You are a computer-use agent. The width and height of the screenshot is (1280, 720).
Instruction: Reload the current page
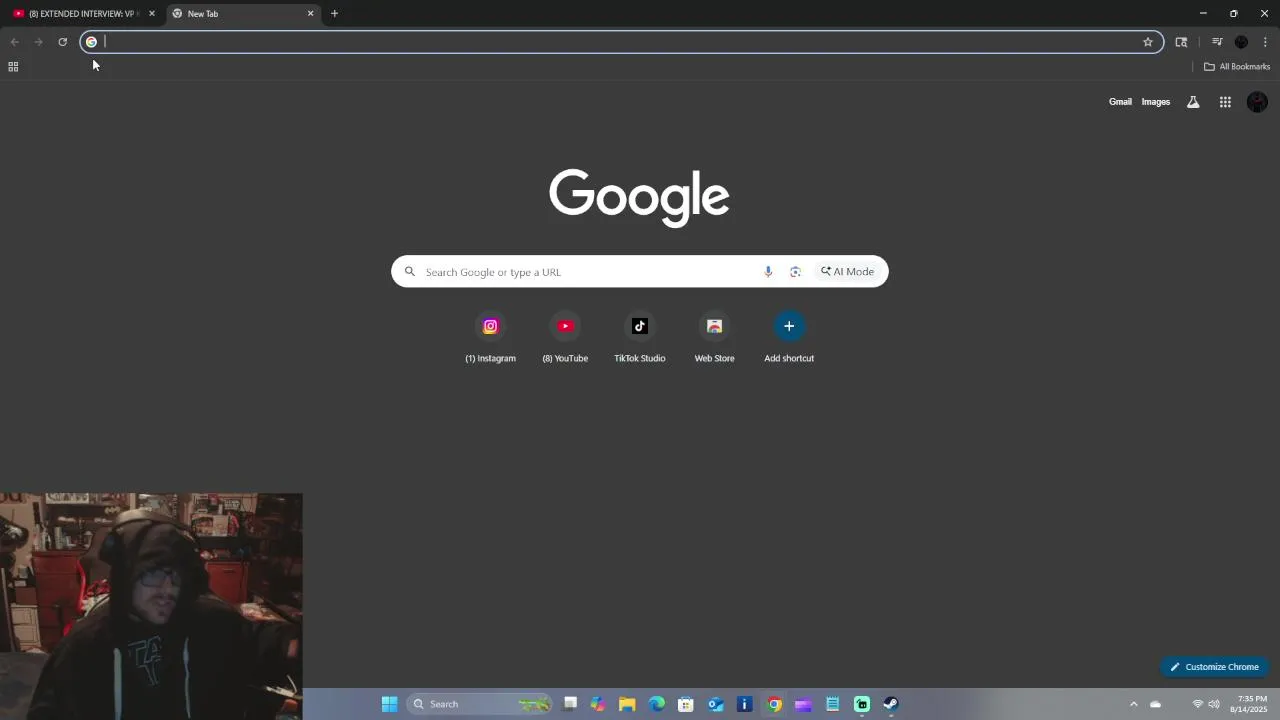pos(62,42)
